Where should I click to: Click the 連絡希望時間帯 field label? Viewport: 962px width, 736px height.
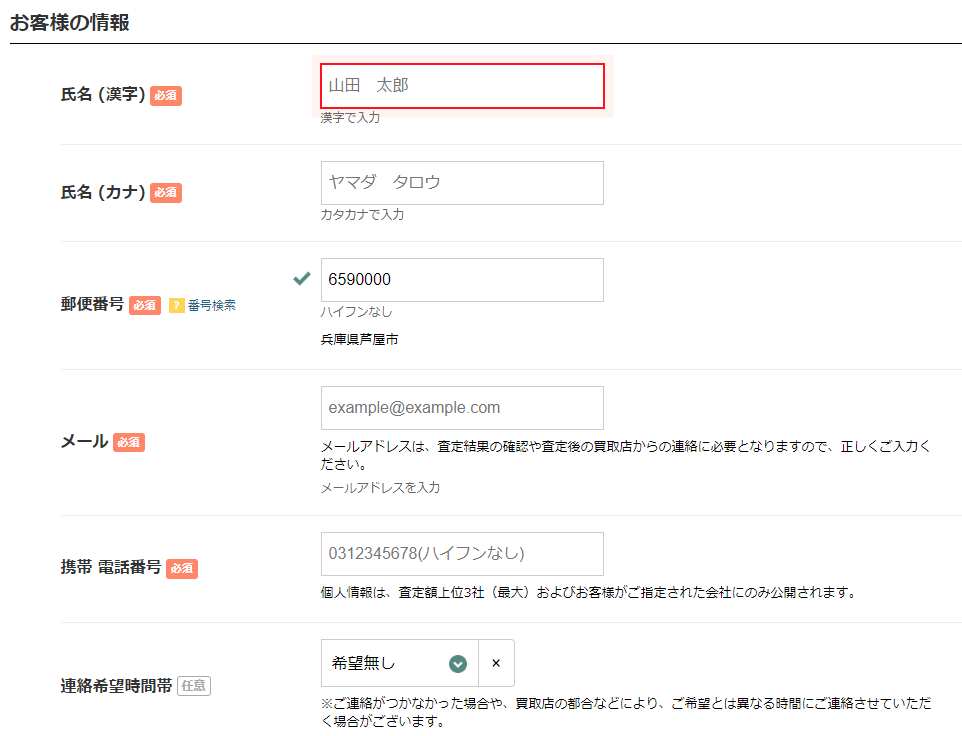(x=116, y=686)
